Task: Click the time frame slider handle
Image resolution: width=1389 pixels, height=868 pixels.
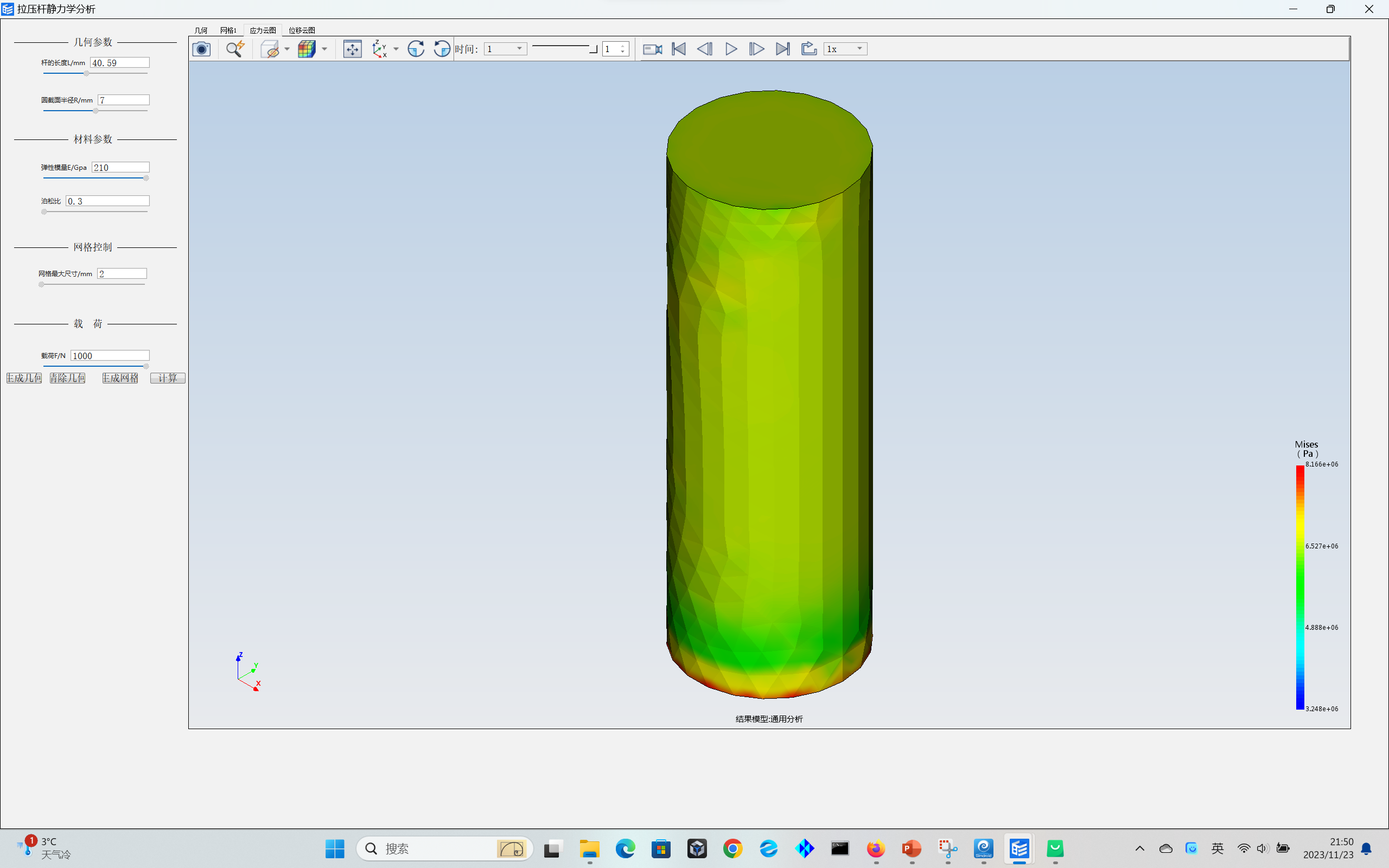Action: (594, 49)
